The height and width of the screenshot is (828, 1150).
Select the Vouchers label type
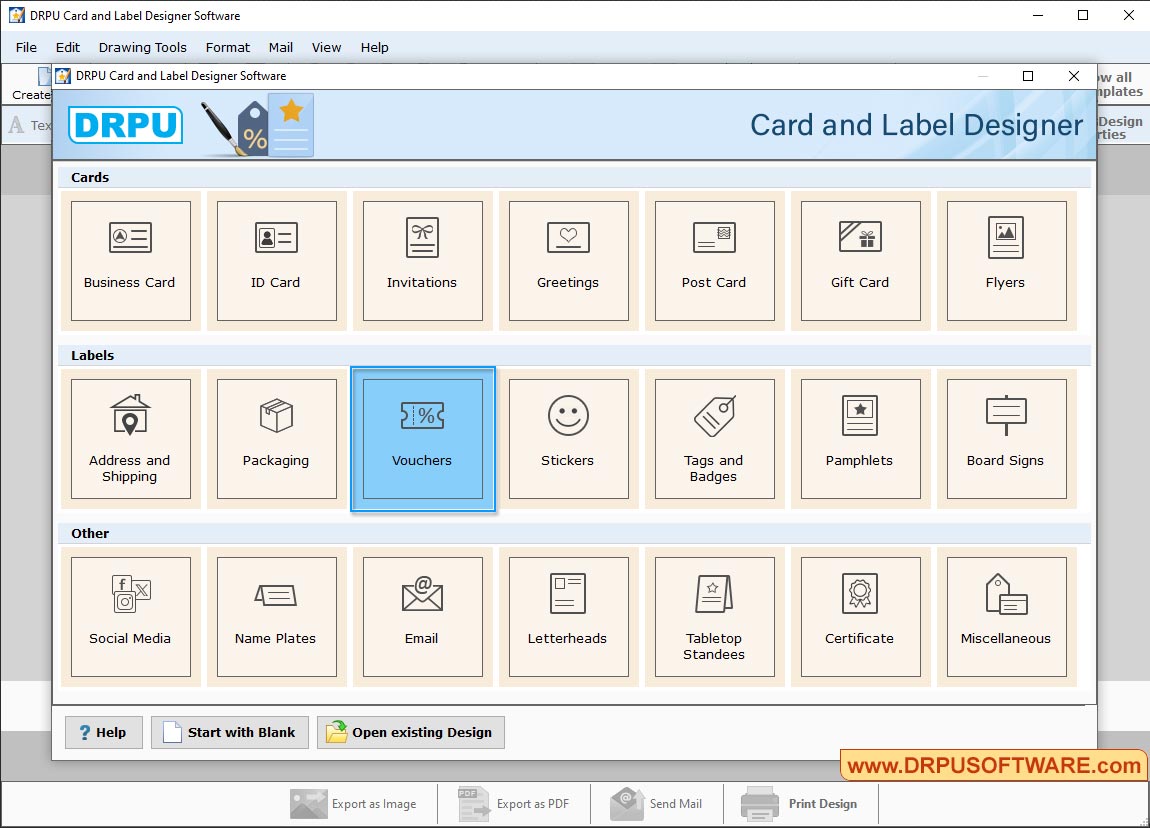pos(422,438)
